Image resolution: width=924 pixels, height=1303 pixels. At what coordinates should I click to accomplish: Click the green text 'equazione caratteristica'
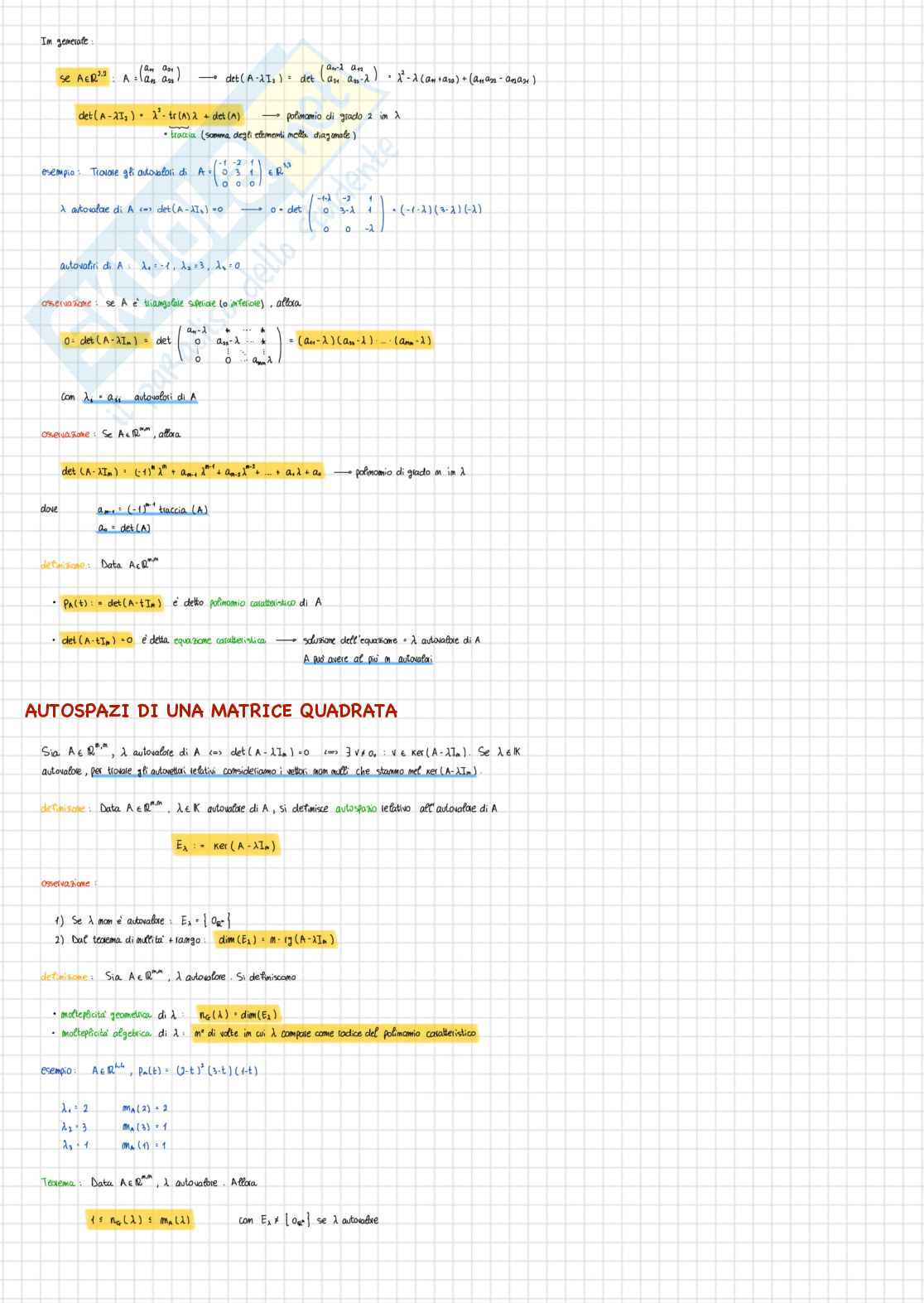(x=220, y=640)
